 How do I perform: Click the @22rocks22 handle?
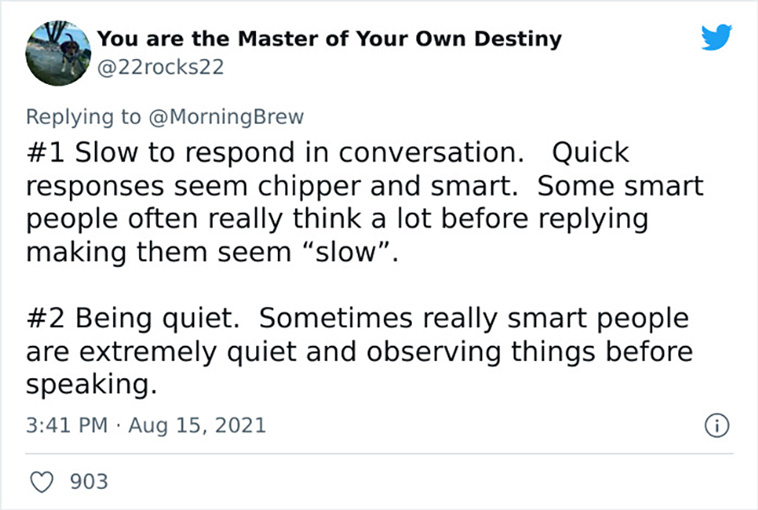point(160,67)
